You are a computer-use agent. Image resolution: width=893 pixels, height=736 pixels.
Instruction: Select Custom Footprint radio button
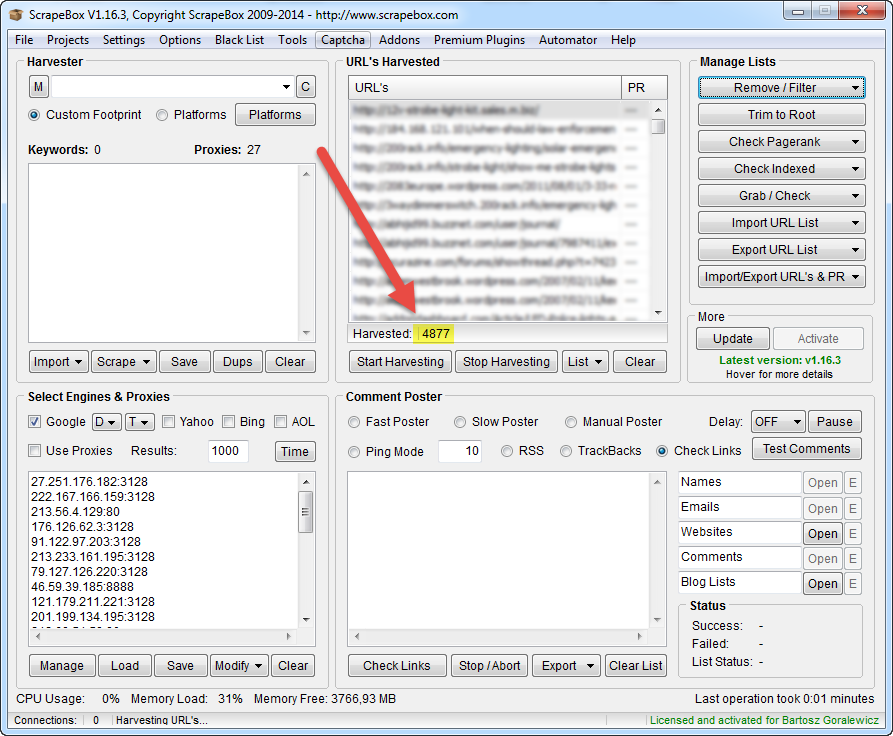pos(34,115)
